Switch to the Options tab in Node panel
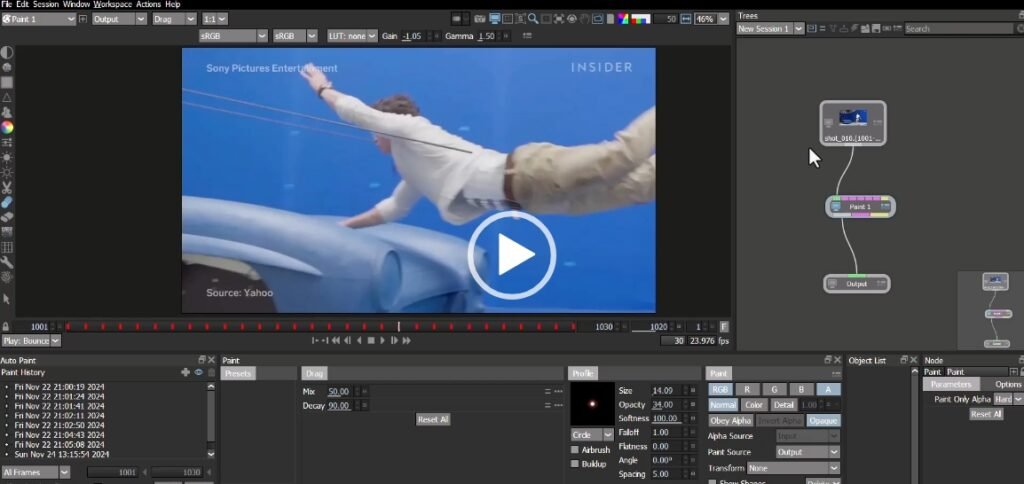 [x=1006, y=384]
